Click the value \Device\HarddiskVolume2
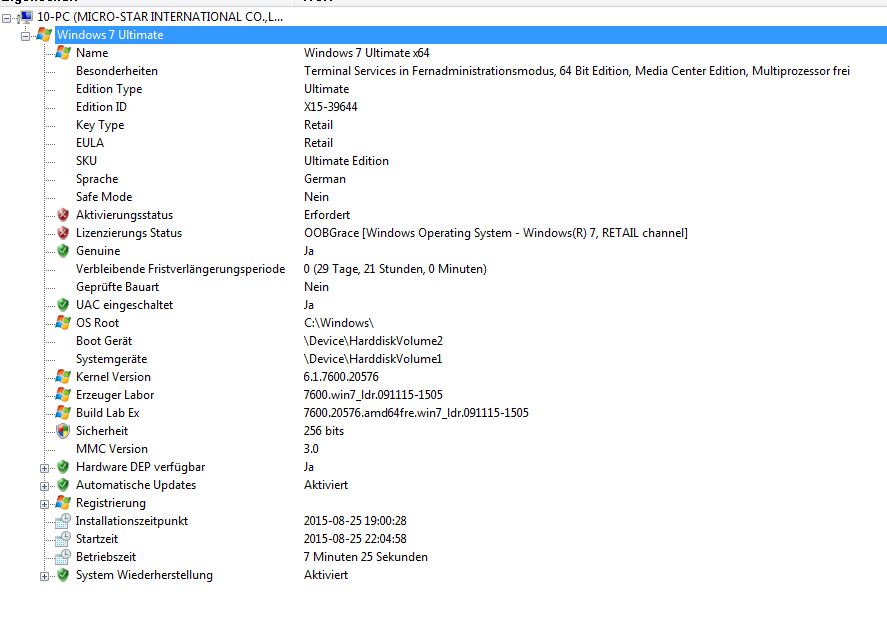 pos(373,341)
